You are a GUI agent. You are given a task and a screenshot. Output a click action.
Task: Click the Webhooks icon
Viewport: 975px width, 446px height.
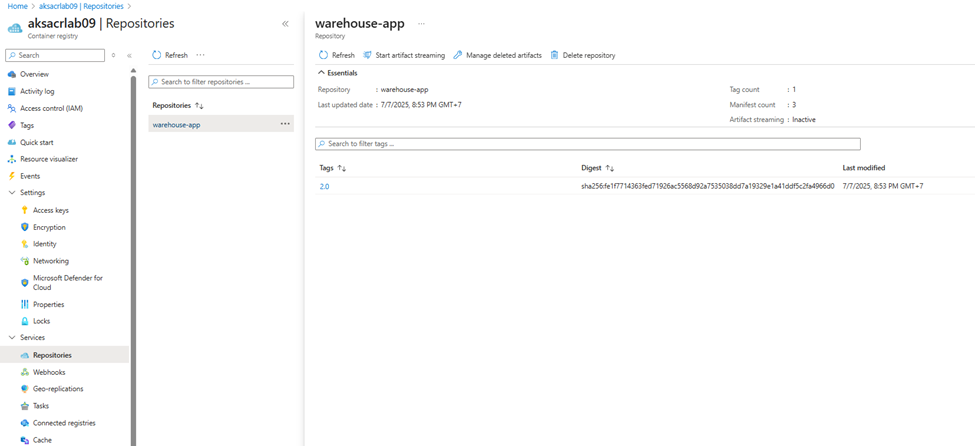pyautogui.click(x=25, y=372)
